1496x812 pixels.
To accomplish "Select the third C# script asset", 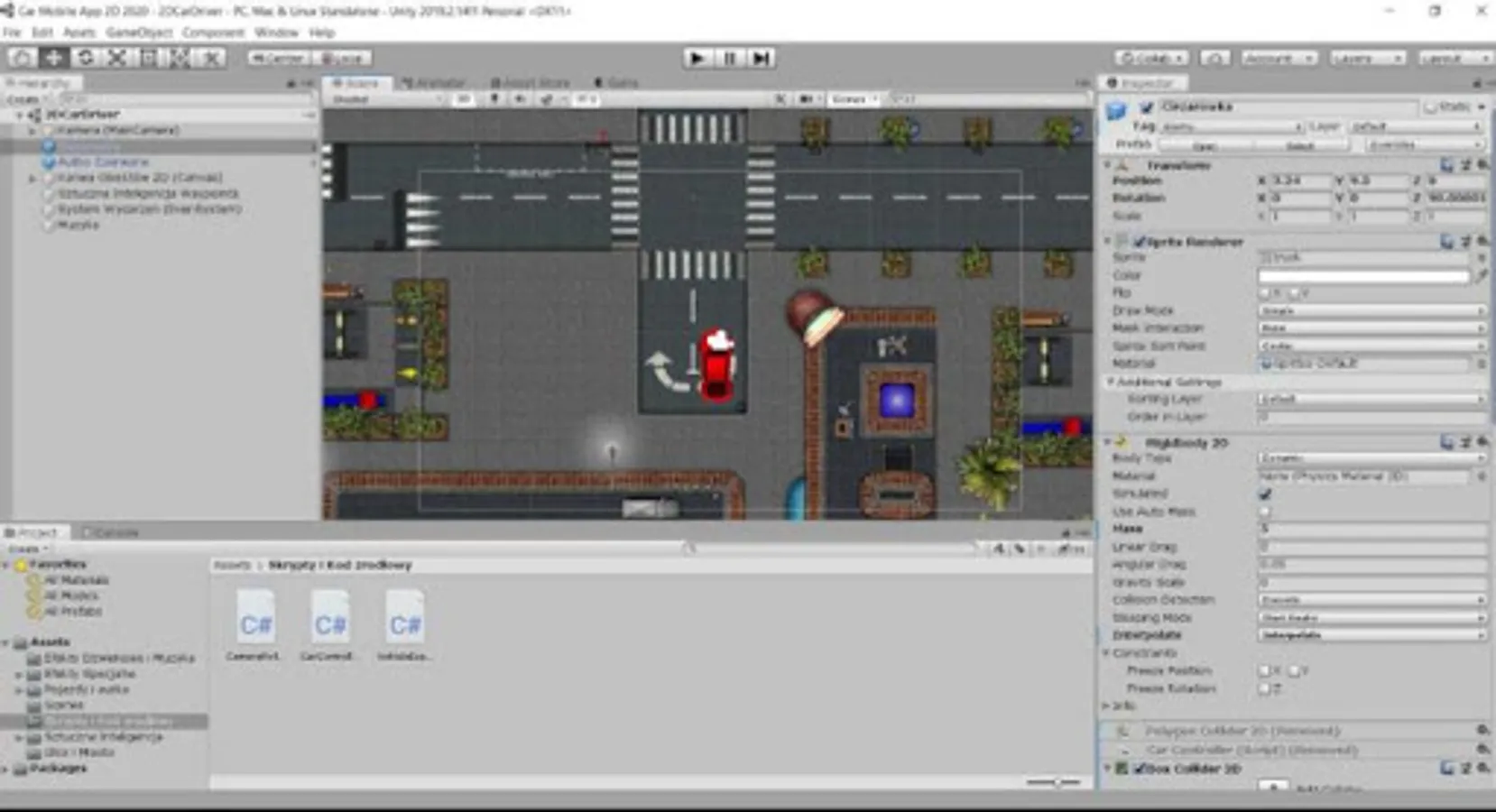I will 404,626.
